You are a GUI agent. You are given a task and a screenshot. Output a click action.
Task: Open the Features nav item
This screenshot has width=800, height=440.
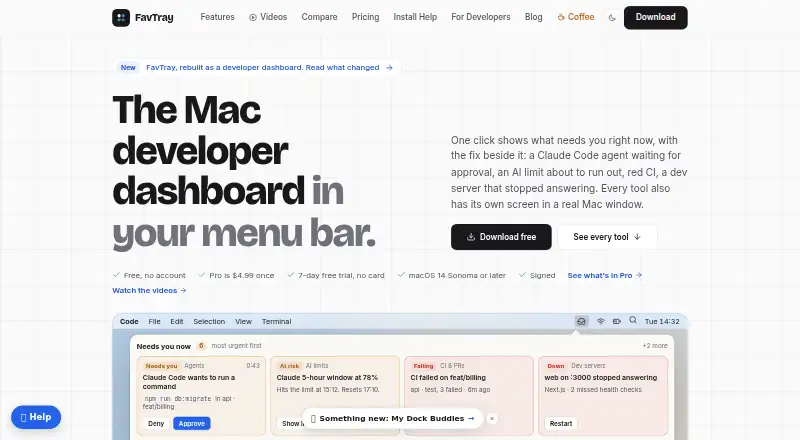tap(217, 17)
